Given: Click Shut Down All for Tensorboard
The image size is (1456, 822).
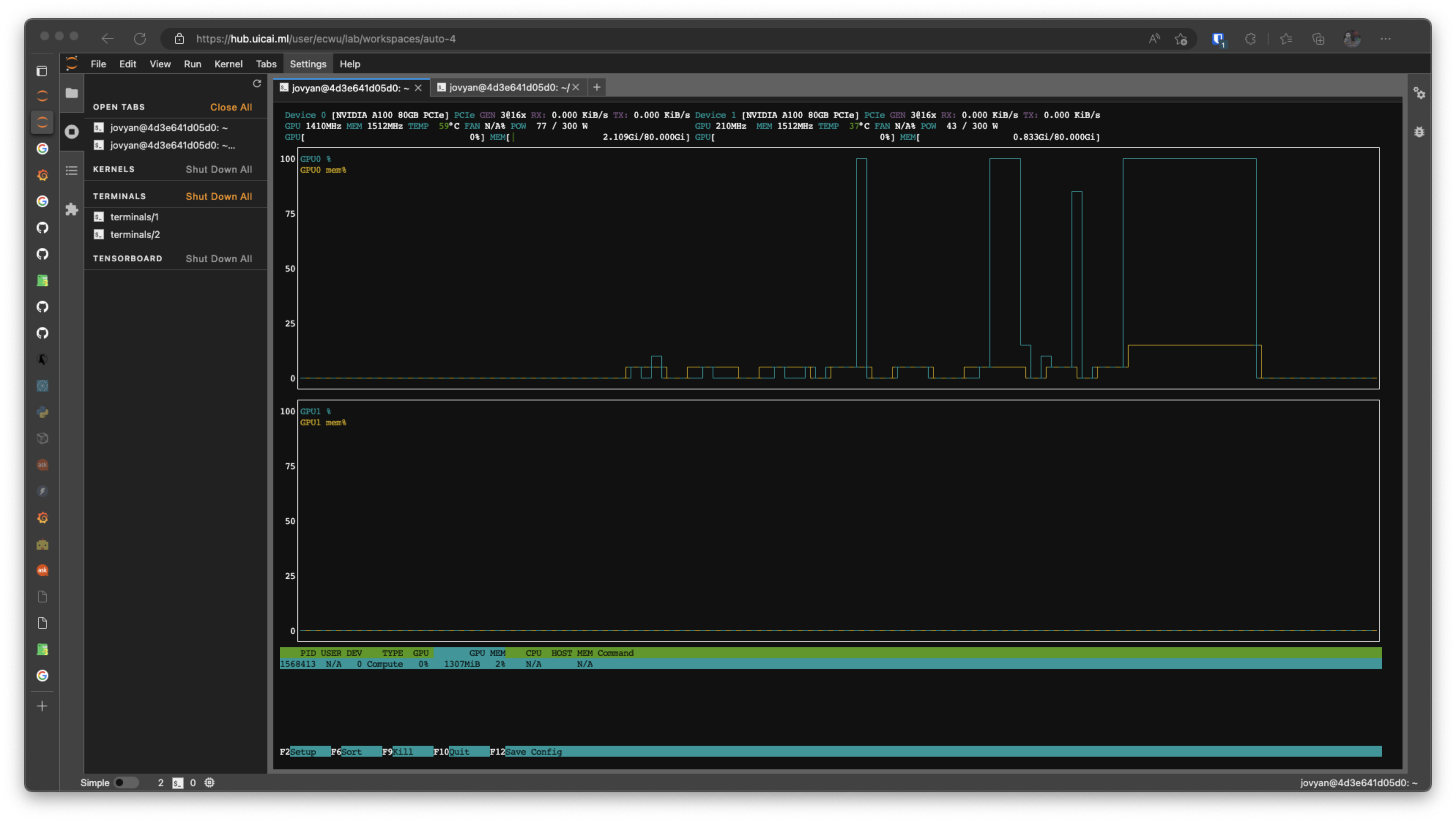Looking at the screenshot, I should (x=219, y=258).
